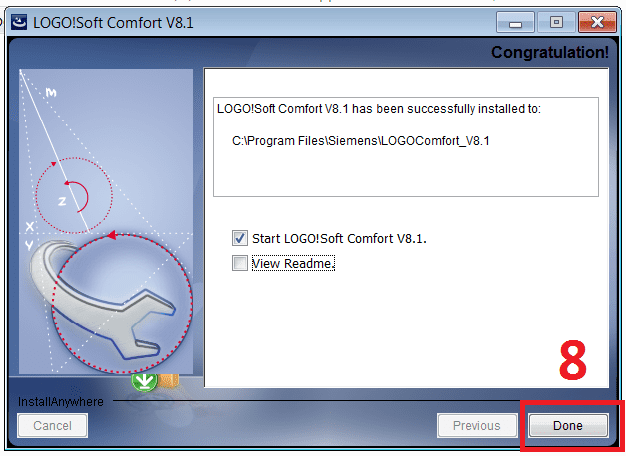The width and height of the screenshot is (626, 456).
Task: Click the successfully installed message box
Action: point(406,147)
